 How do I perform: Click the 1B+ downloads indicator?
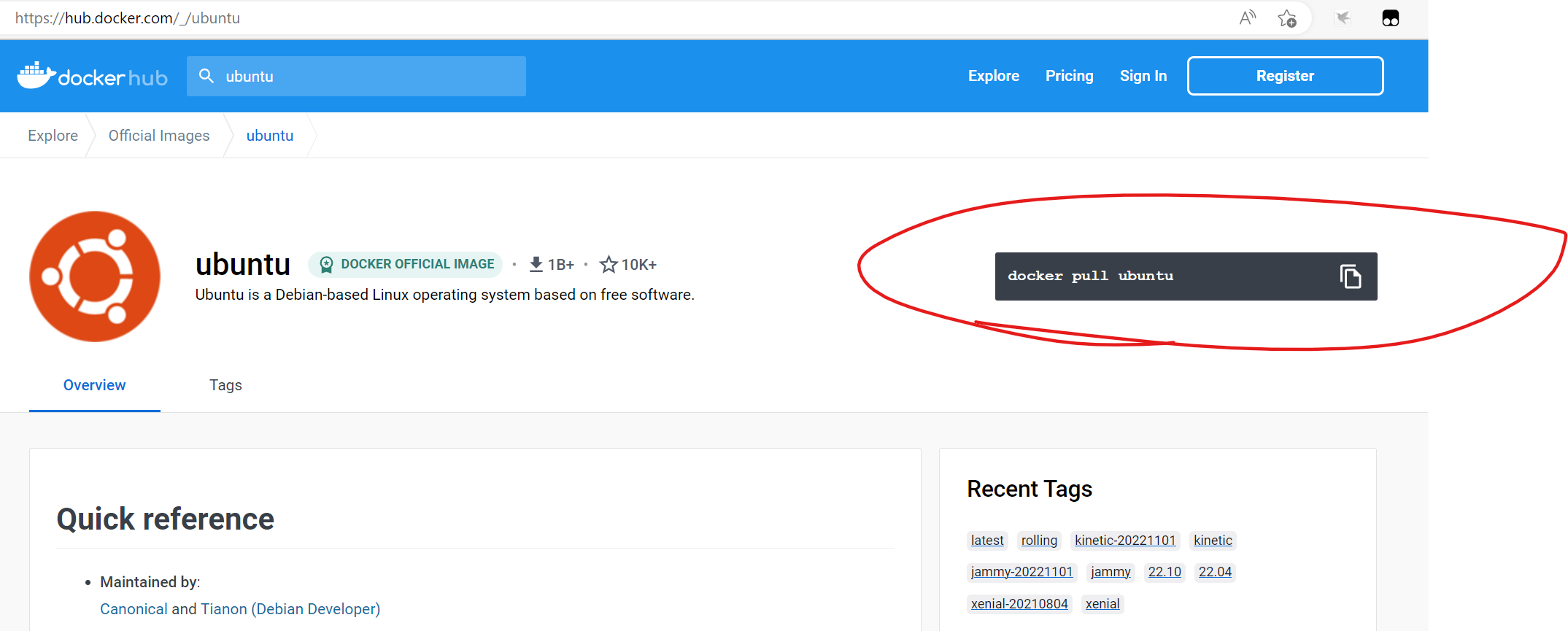551,265
